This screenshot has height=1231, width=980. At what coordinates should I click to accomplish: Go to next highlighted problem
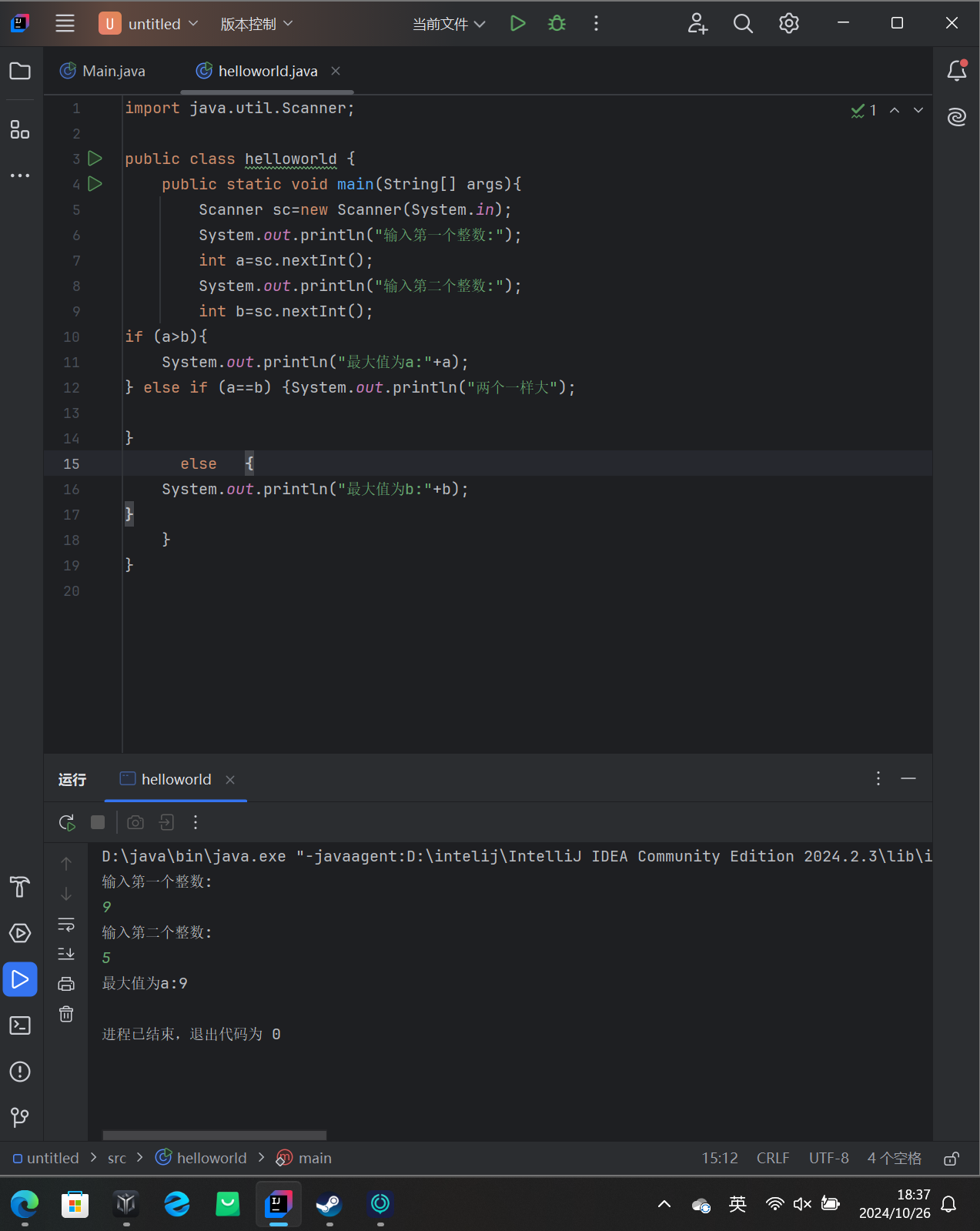pyautogui.click(x=918, y=110)
